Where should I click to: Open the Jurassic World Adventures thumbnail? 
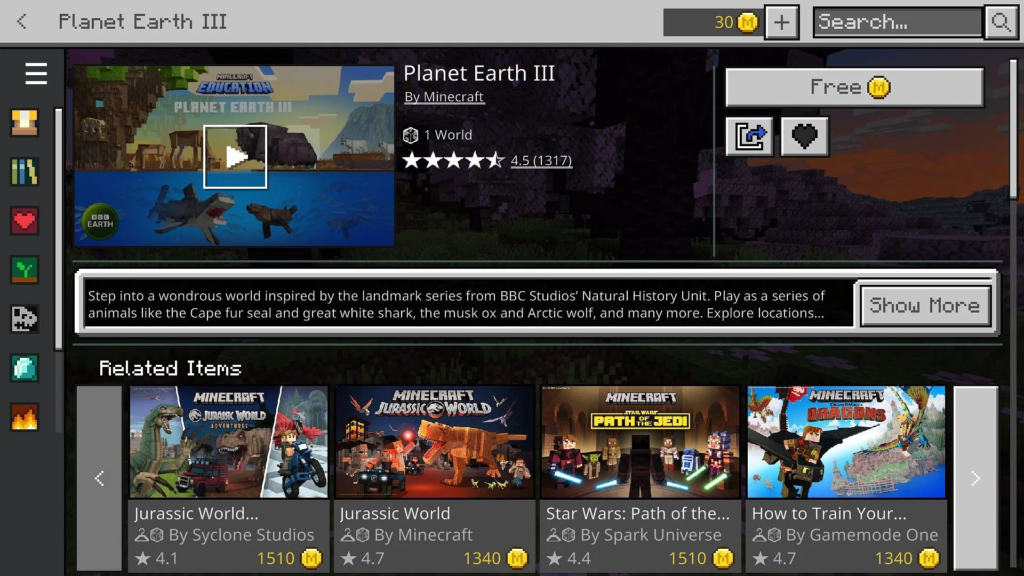coord(229,442)
